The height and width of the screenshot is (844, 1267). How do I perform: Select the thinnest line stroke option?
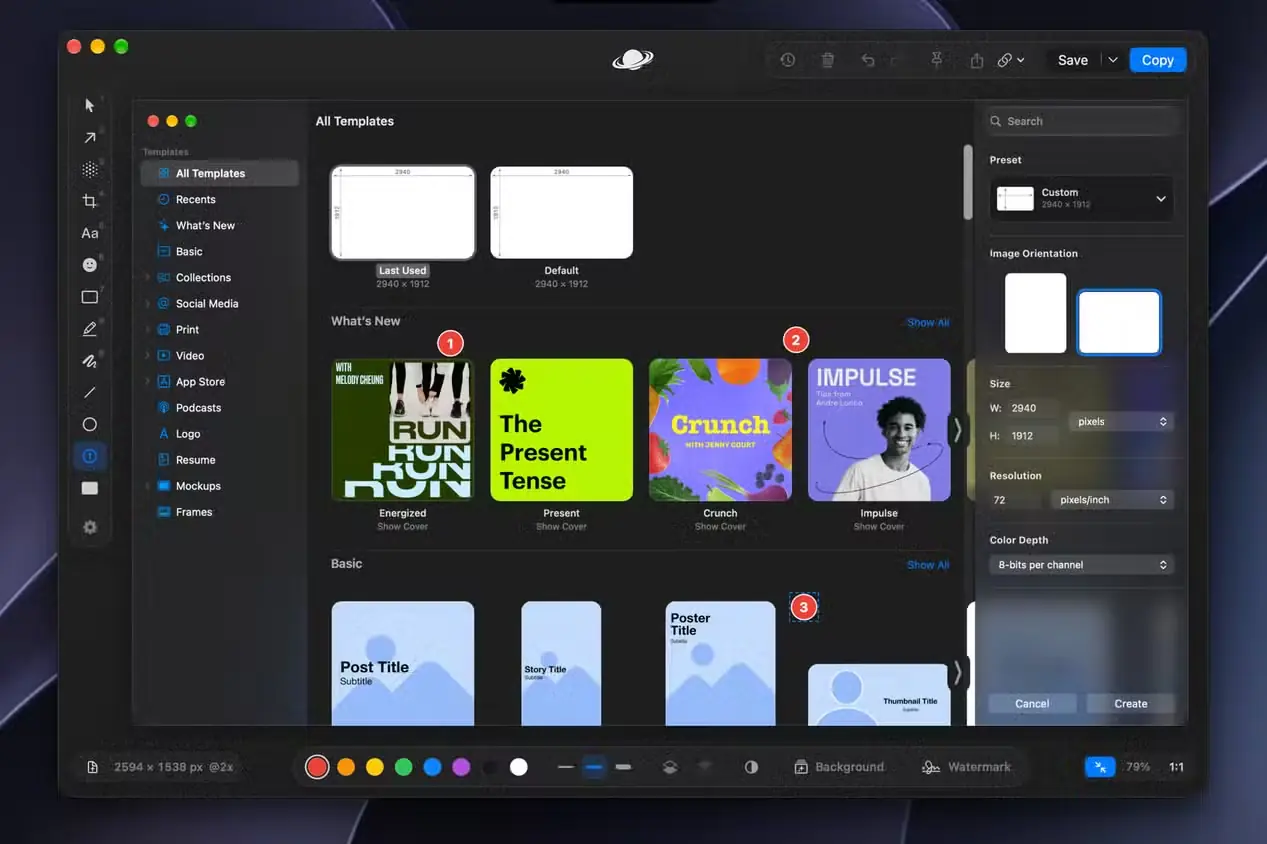tap(566, 767)
